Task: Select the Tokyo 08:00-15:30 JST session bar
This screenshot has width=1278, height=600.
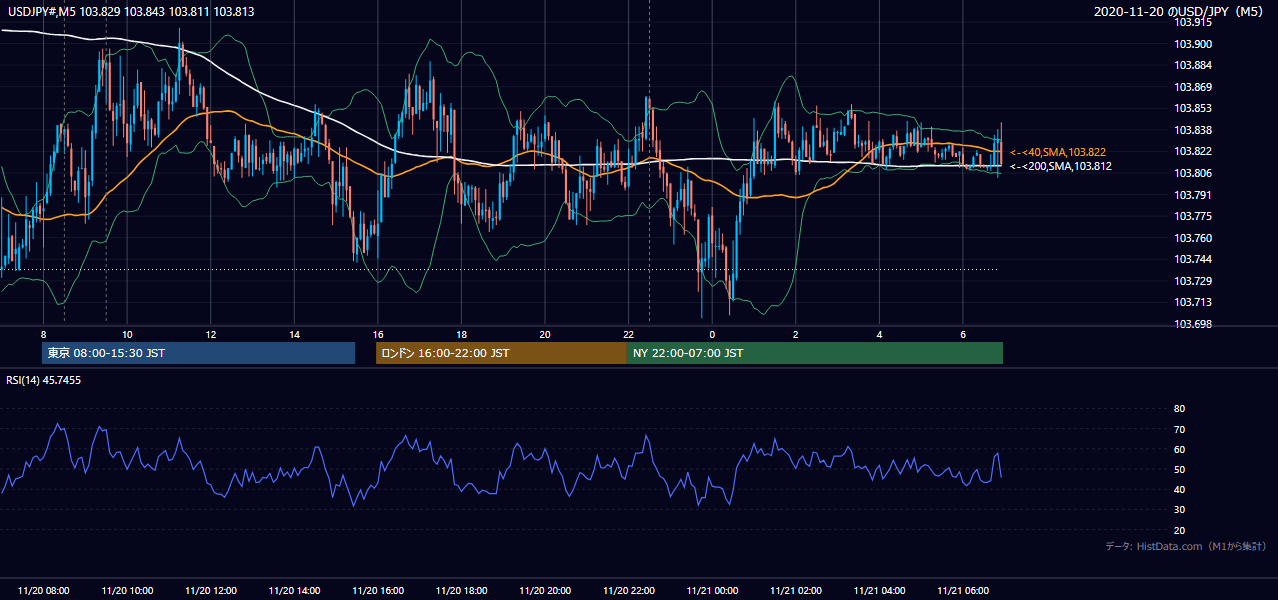Action: pos(198,353)
